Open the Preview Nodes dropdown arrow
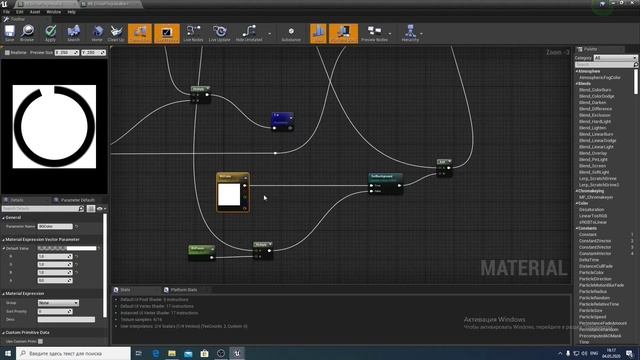640x360 pixels. pyautogui.click(x=390, y=34)
